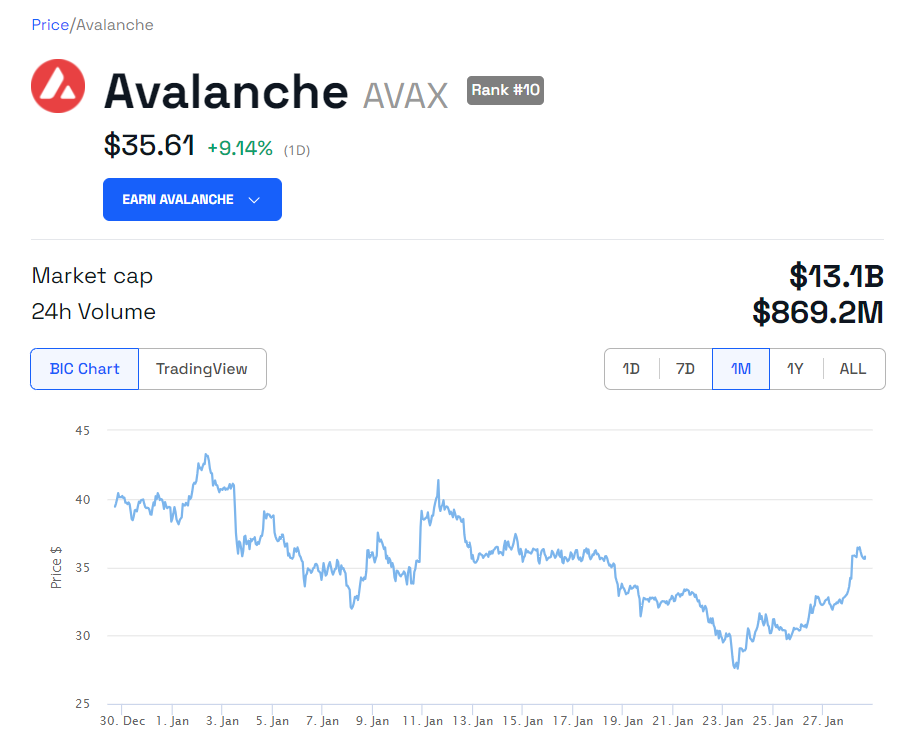Select the 1M time range
921x739 pixels.
point(740,369)
